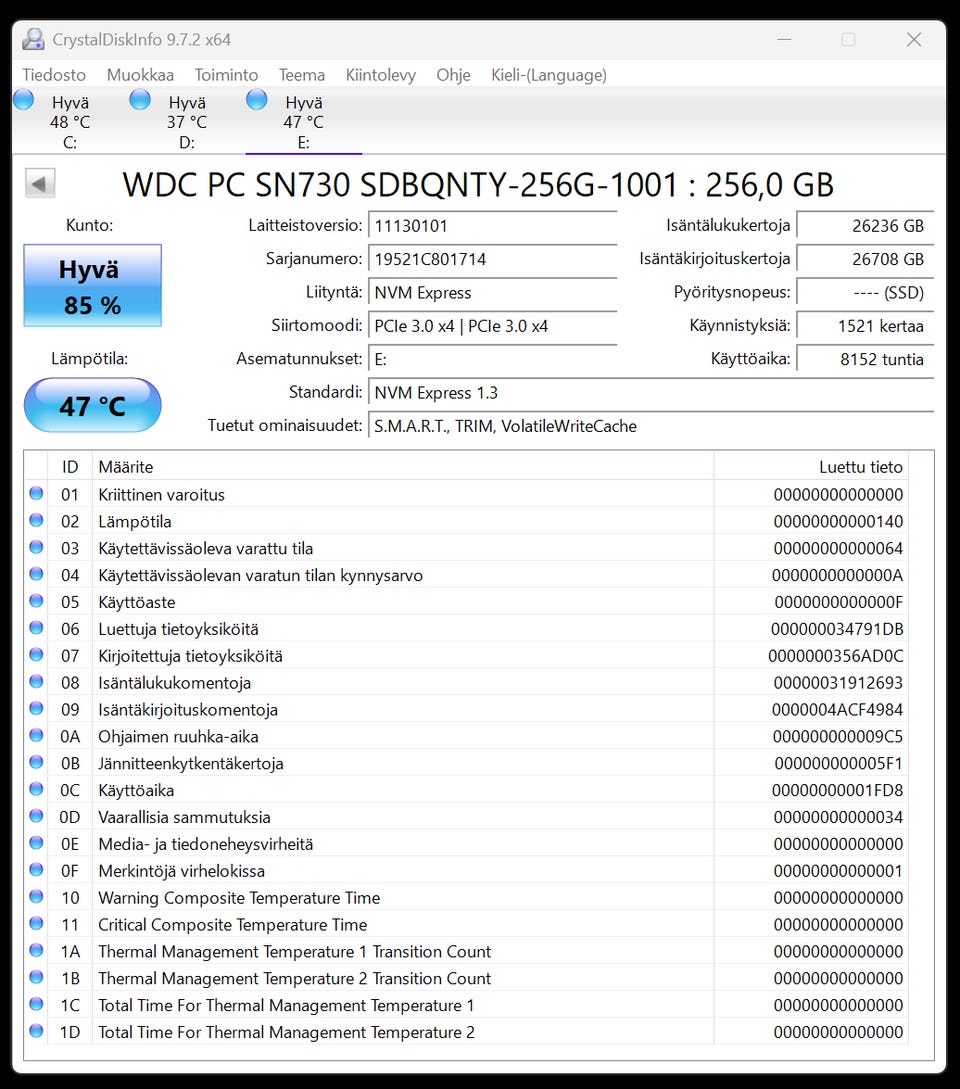Click status orb for Vaarallisia sammutuksia row

coord(36,816)
